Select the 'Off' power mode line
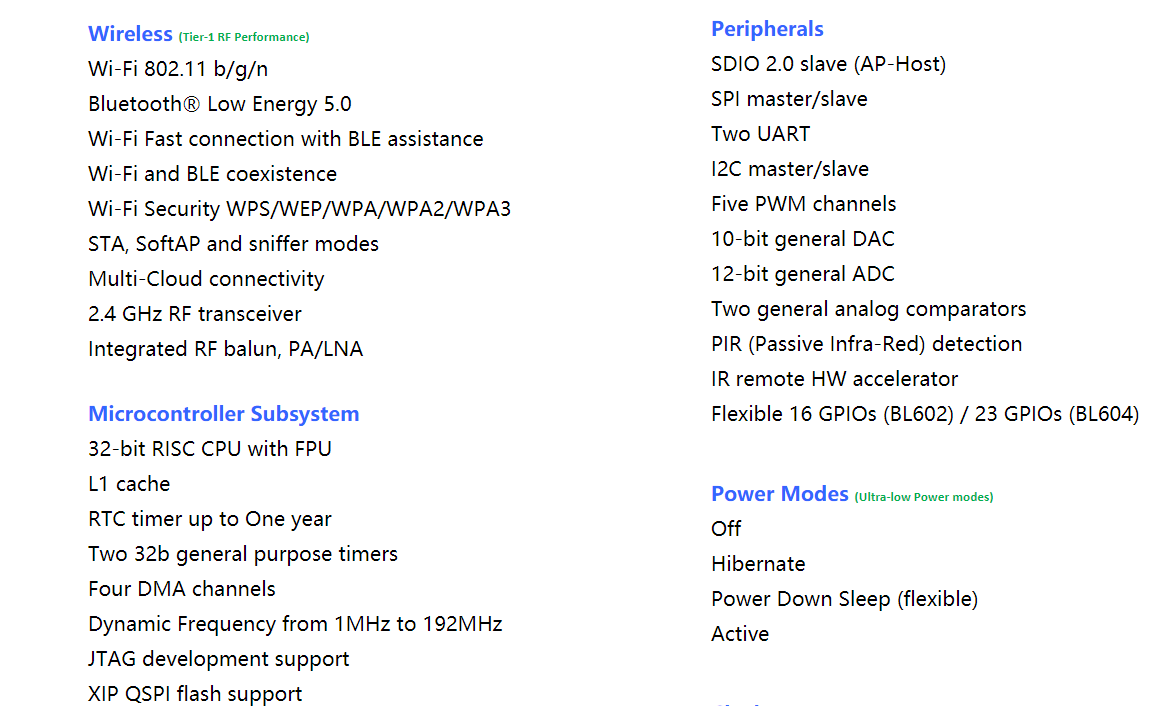 click(726, 528)
